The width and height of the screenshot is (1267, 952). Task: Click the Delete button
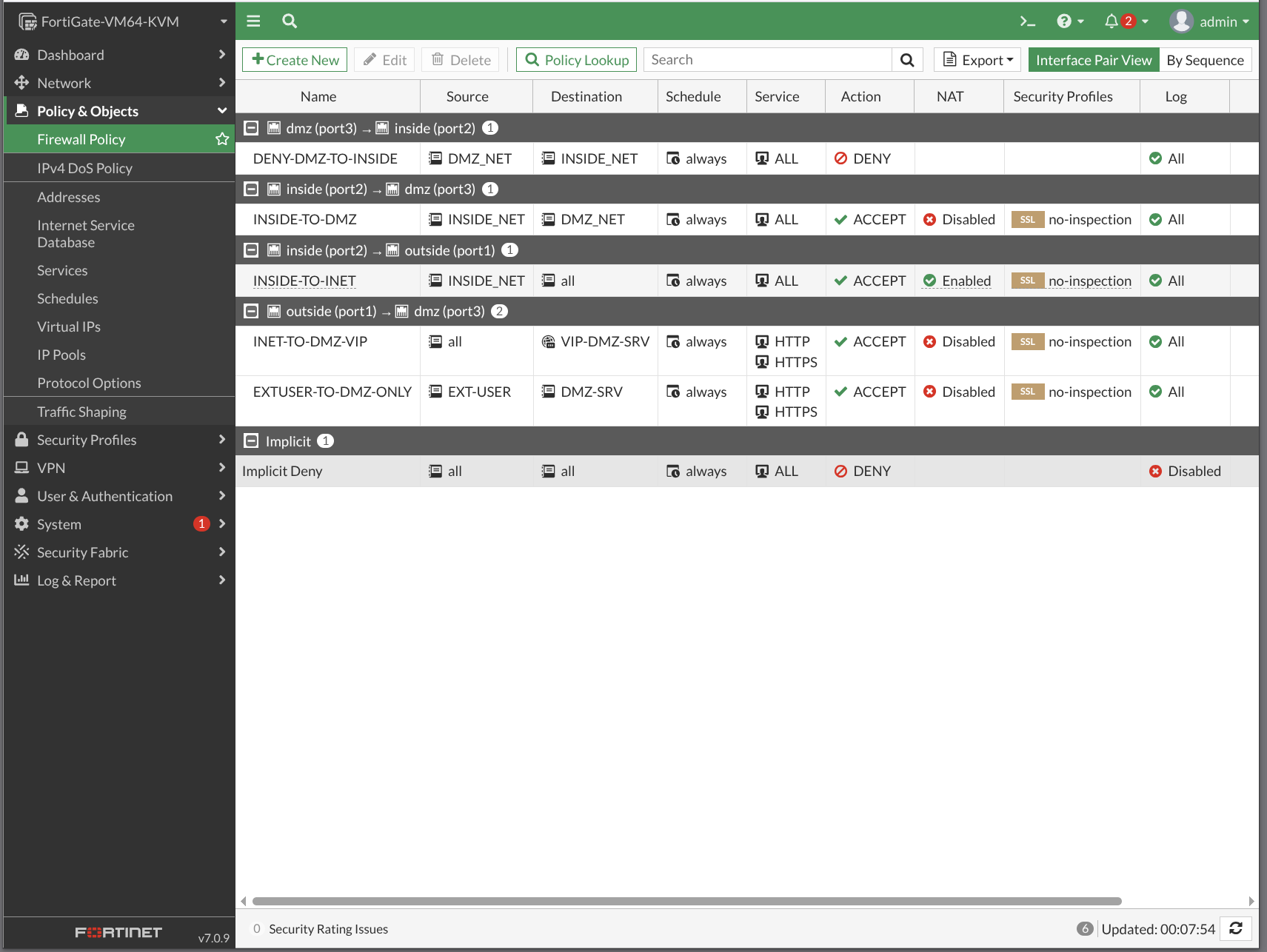[461, 60]
